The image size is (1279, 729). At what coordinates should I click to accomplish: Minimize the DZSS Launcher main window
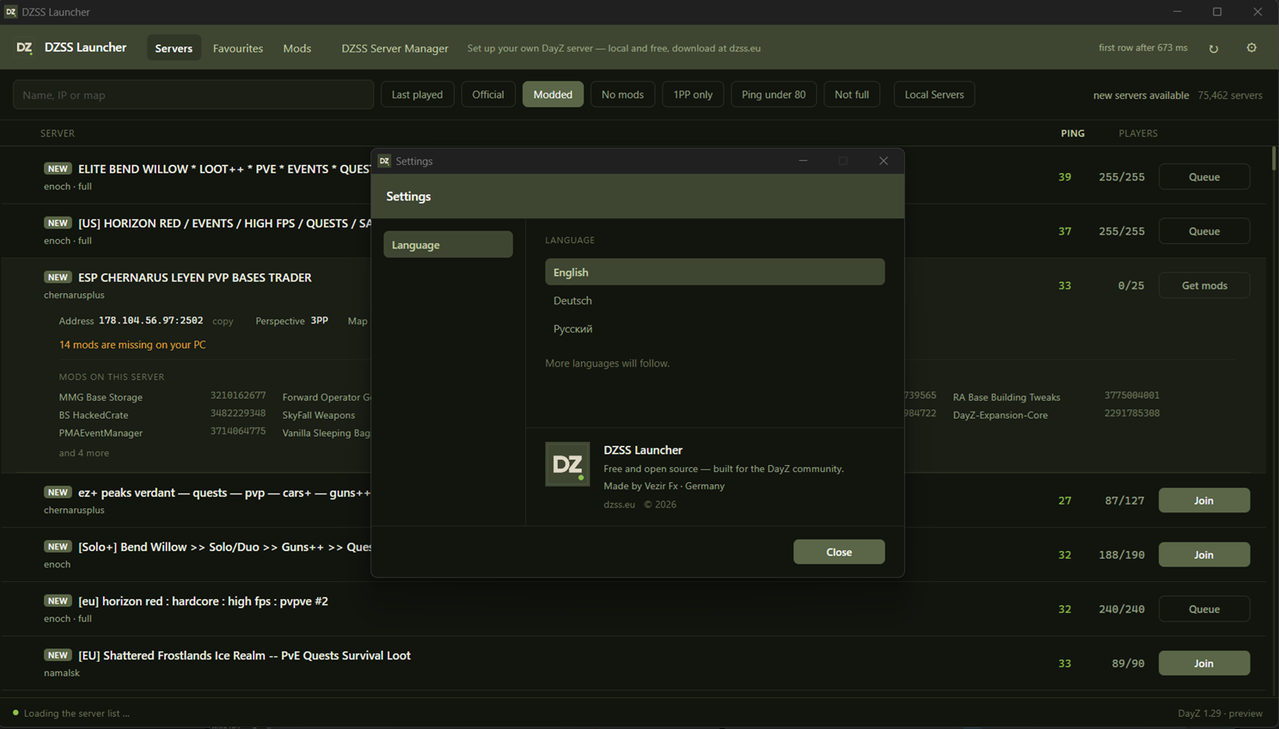coord(1177,12)
